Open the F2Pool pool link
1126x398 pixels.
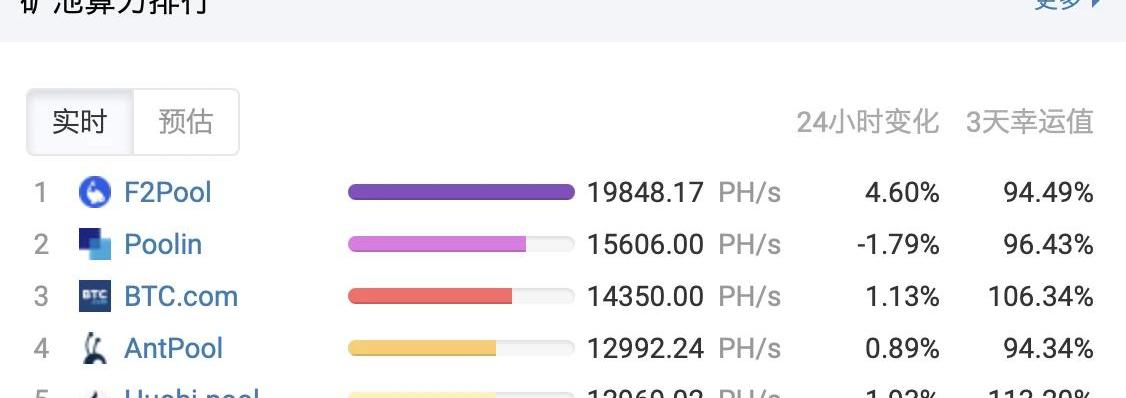pos(168,193)
